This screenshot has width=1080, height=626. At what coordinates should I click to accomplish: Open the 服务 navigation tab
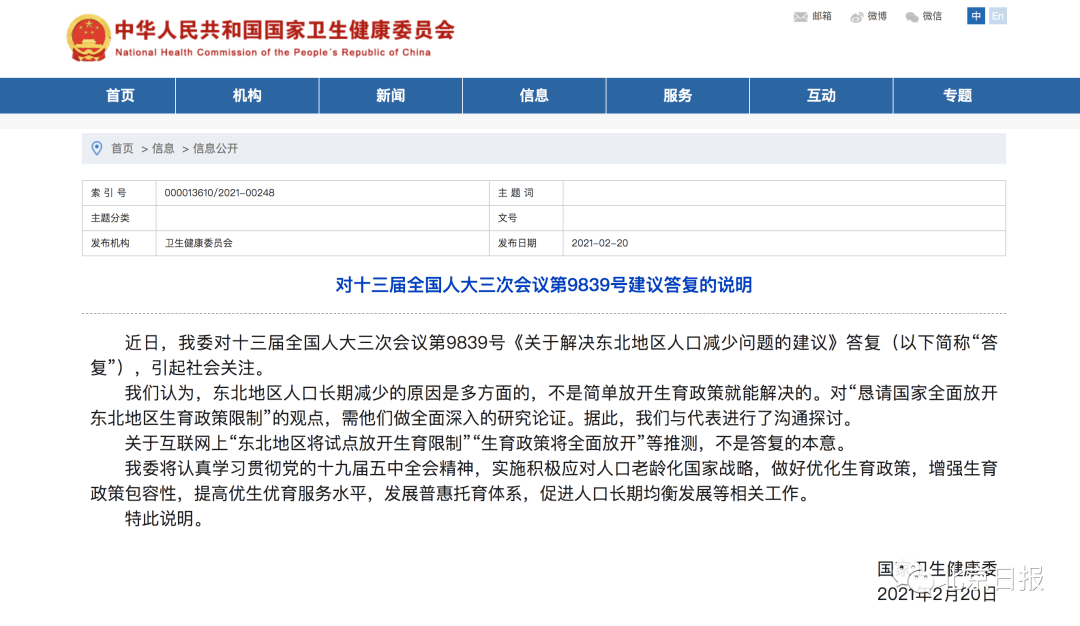(x=678, y=96)
